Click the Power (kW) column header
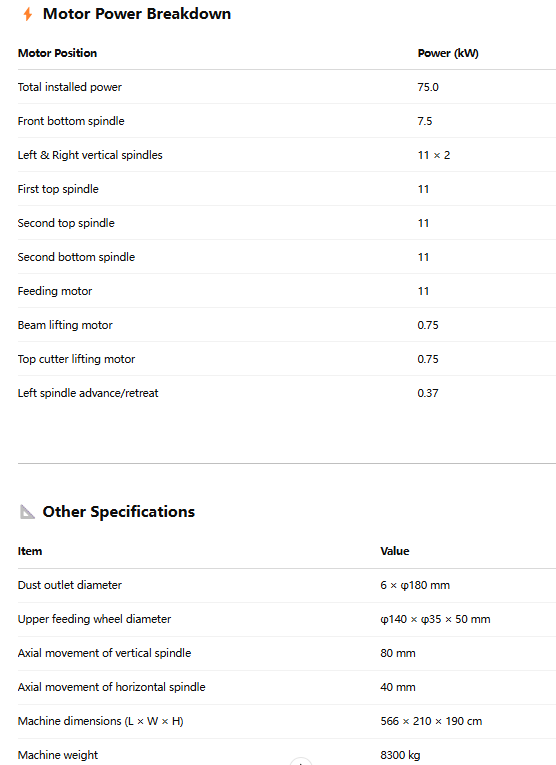The height and width of the screenshot is (765, 556). click(x=448, y=53)
